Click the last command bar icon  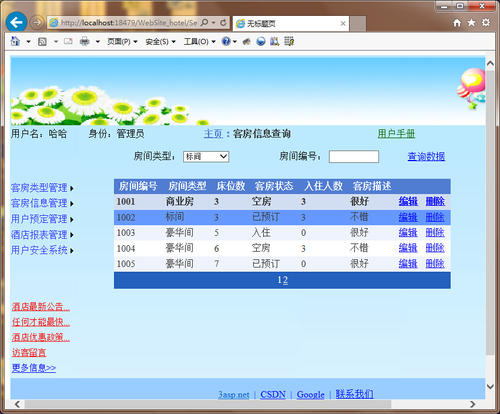tap(289, 41)
